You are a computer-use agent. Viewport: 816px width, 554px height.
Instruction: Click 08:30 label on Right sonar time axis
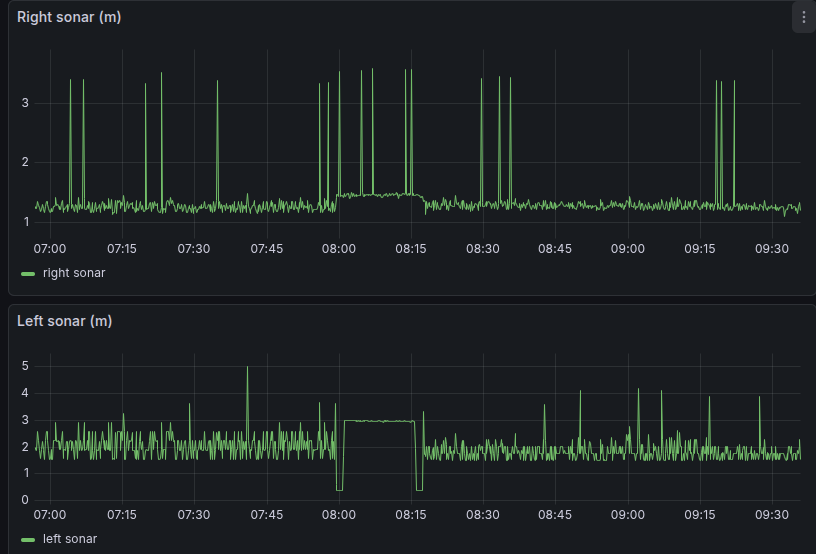coord(483,249)
